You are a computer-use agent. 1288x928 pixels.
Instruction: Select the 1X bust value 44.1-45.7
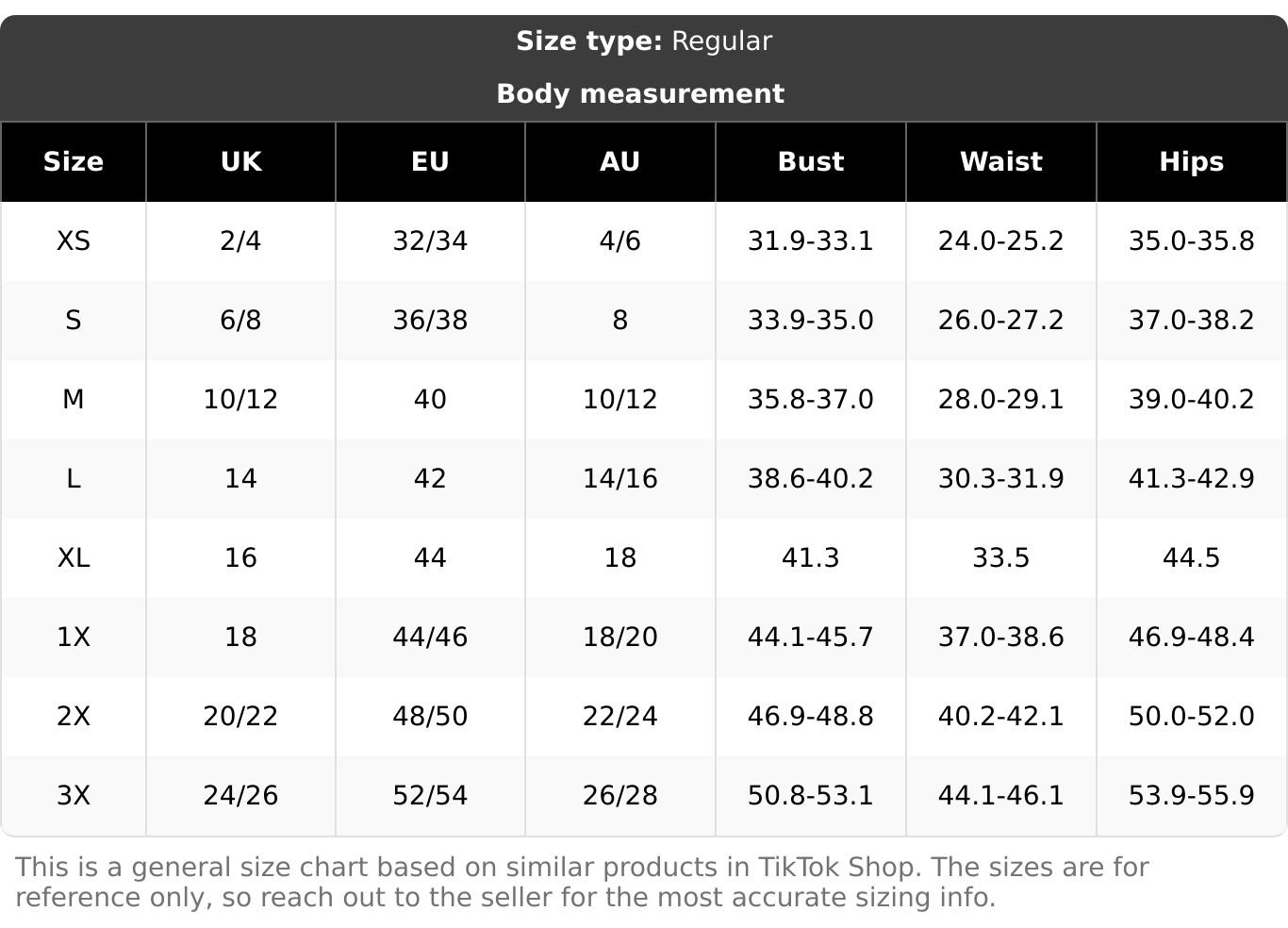(x=810, y=638)
